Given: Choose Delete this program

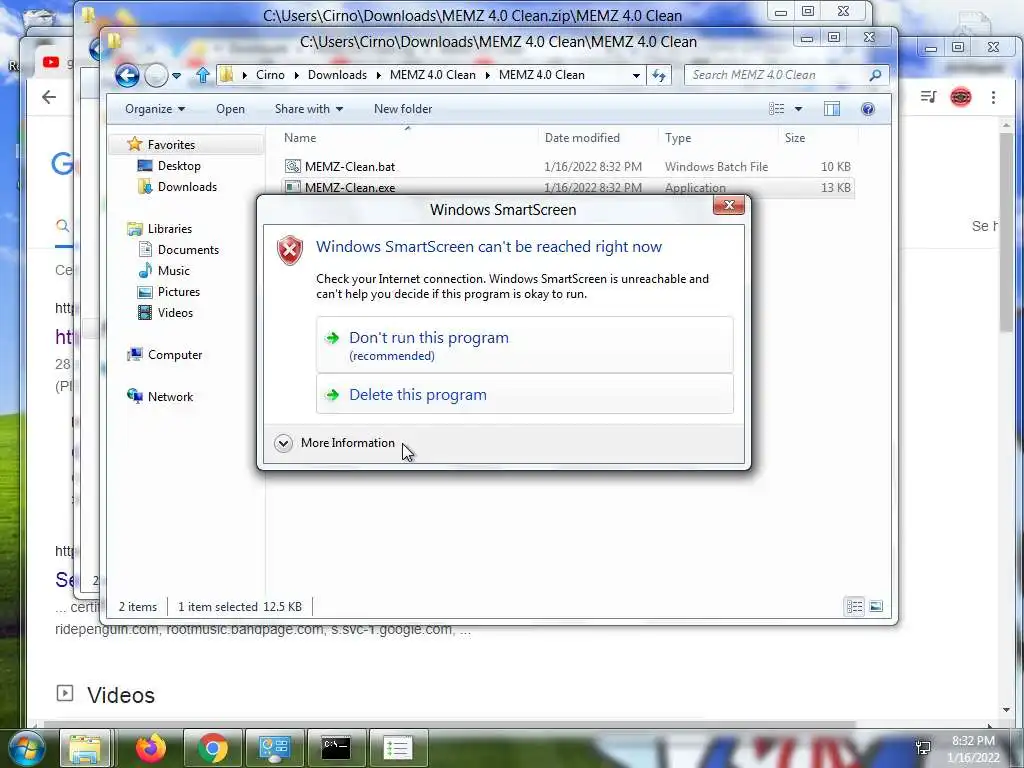Looking at the screenshot, I should (x=524, y=394).
